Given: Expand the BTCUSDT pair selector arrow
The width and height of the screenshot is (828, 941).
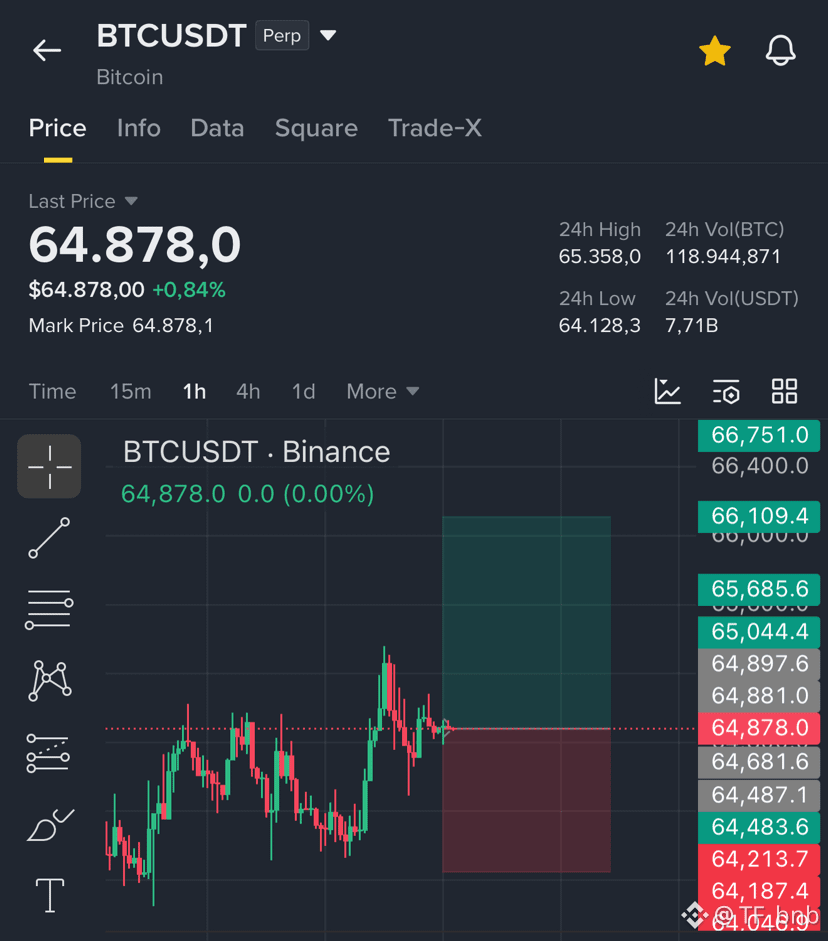Looking at the screenshot, I should [x=328, y=35].
